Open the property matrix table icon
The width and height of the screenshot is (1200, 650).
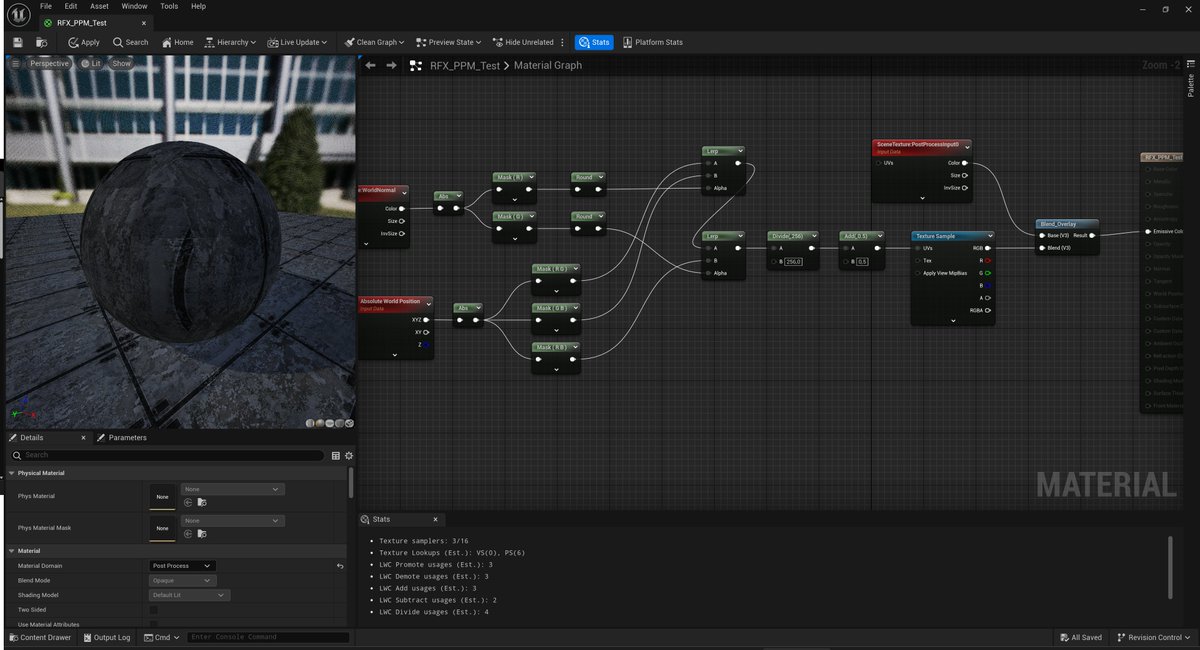pyautogui.click(x=335, y=455)
